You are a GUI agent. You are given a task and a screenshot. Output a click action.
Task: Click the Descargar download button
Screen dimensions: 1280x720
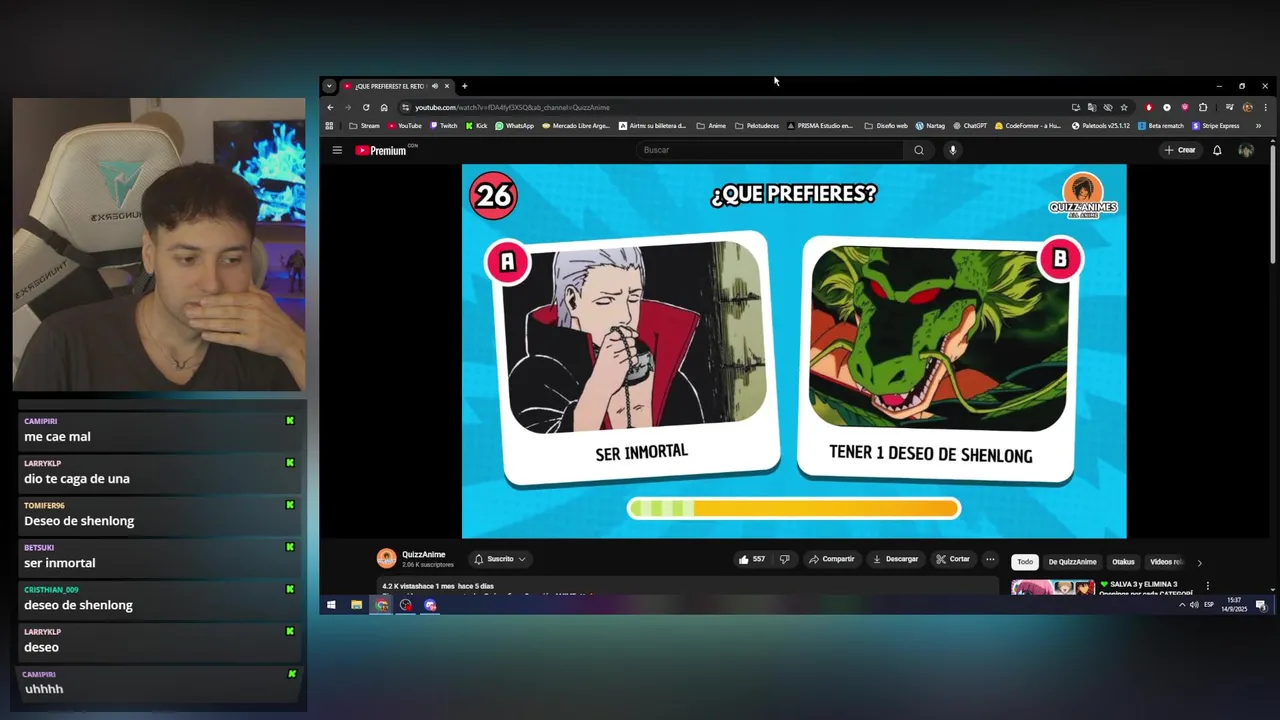895,559
